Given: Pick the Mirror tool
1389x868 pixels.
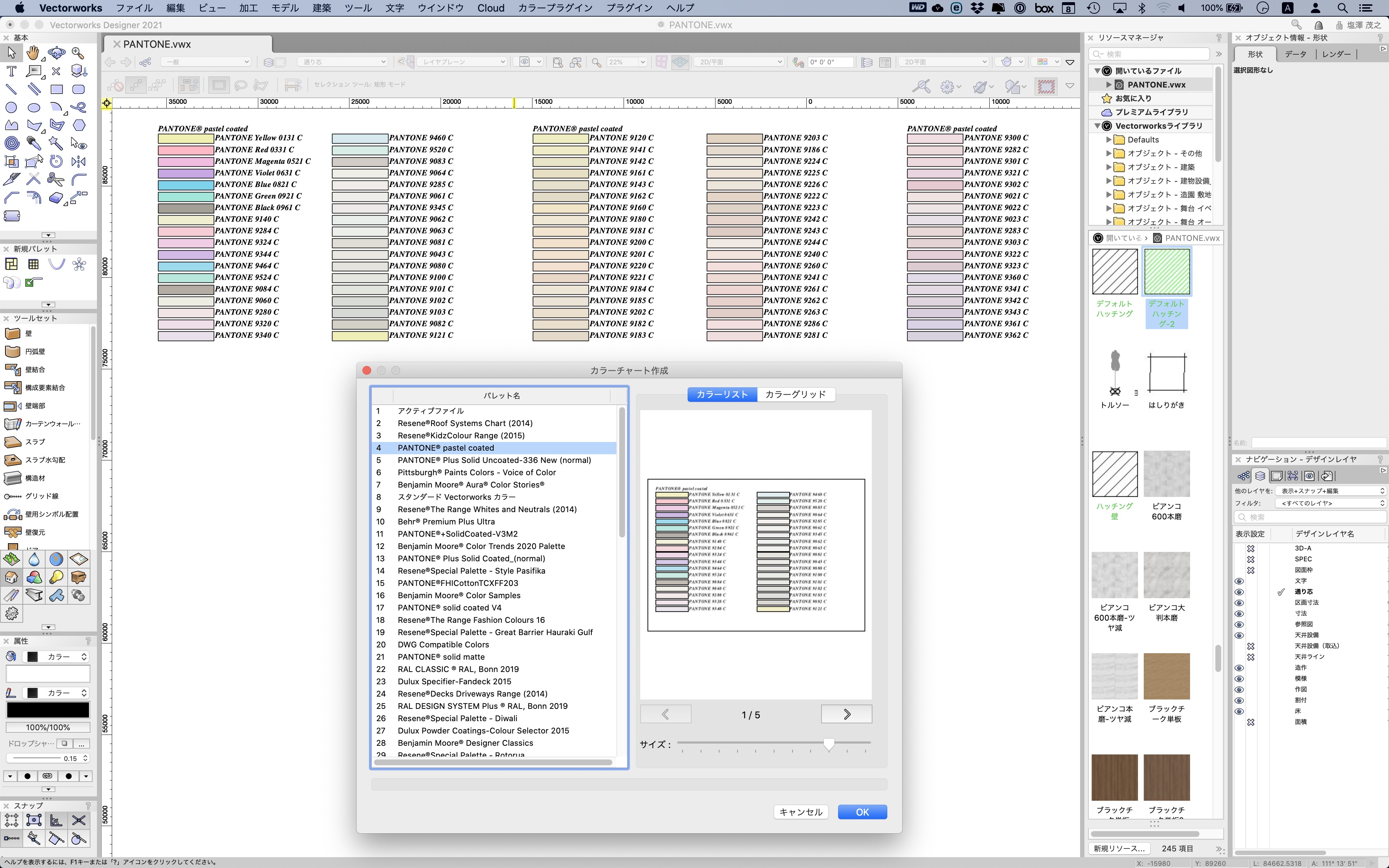Looking at the screenshot, I should [78, 161].
